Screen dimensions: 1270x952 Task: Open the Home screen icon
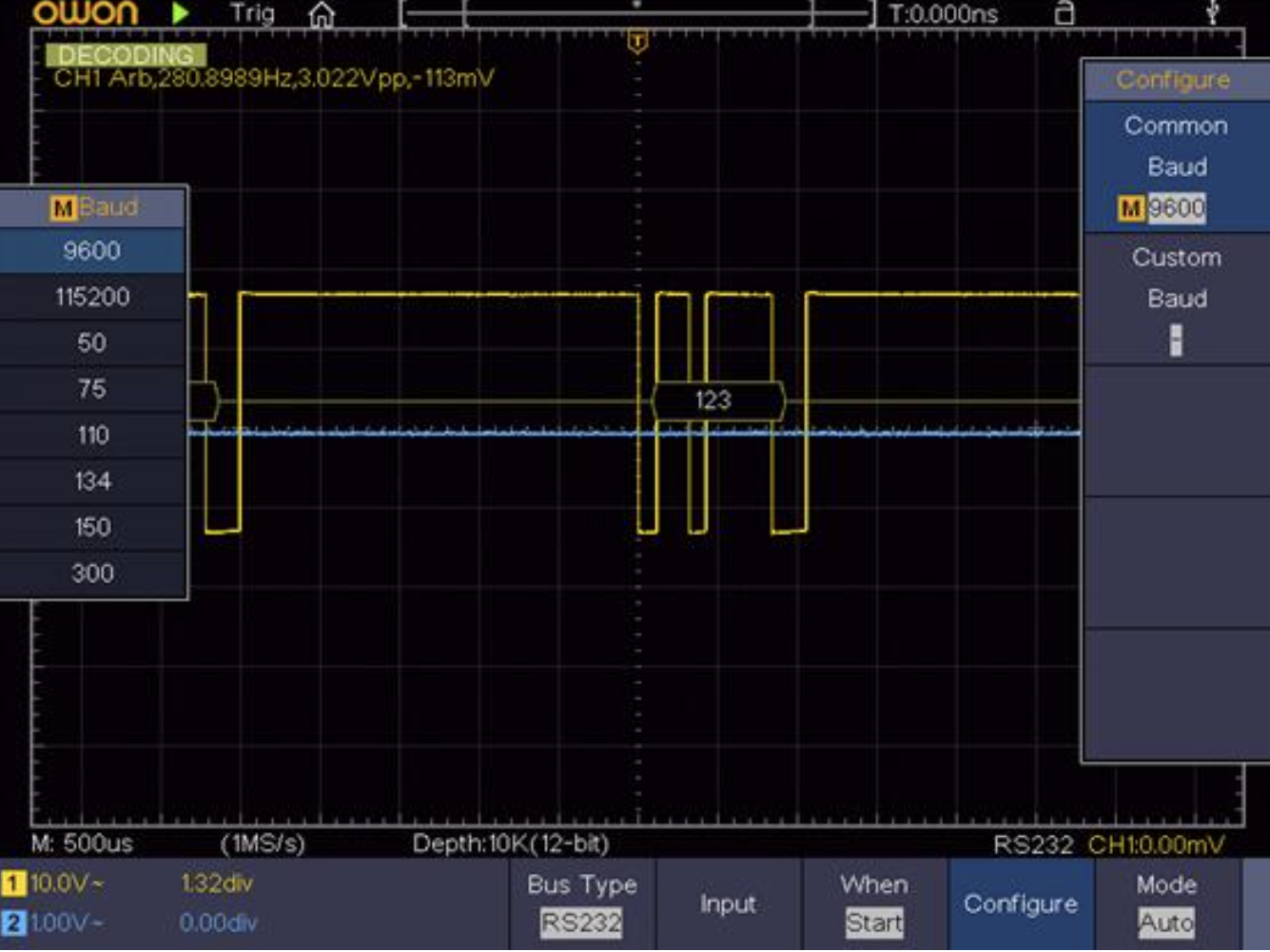coord(324,14)
